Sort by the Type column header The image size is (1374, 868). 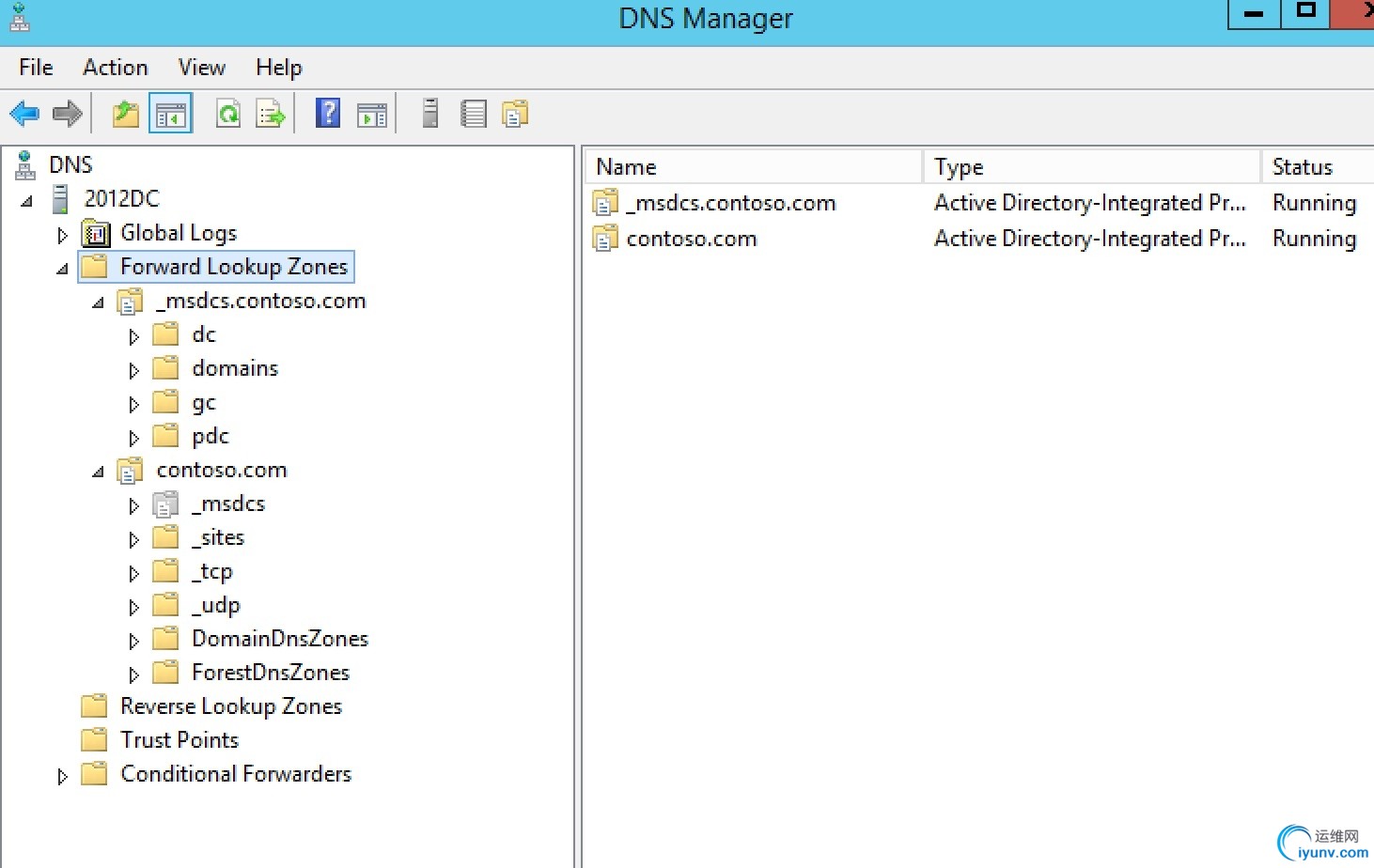[x=1091, y=166]
